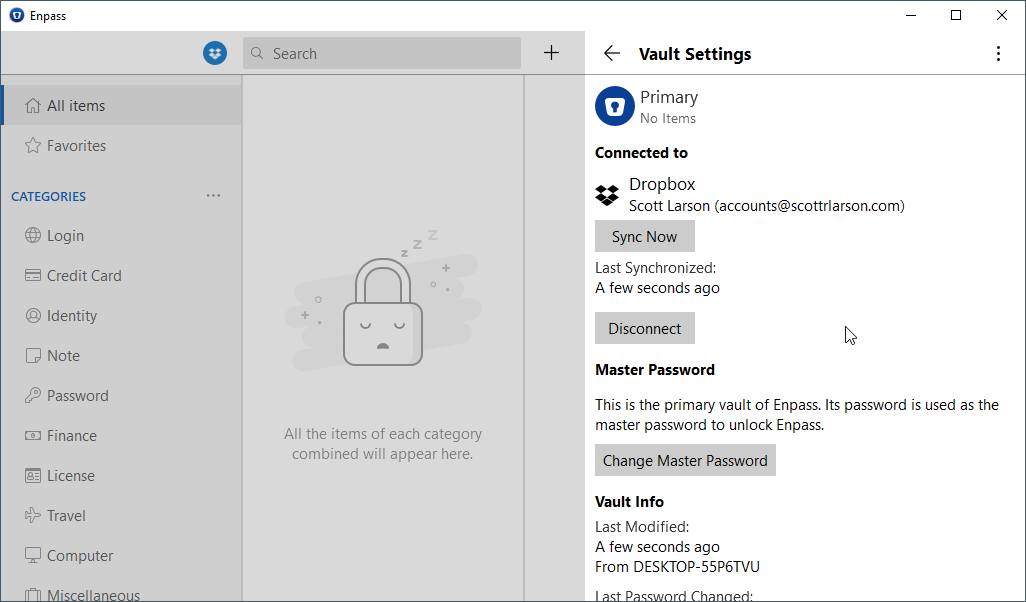Select the Login category
The image size is (1026, 602).
(x=65, y=236)
